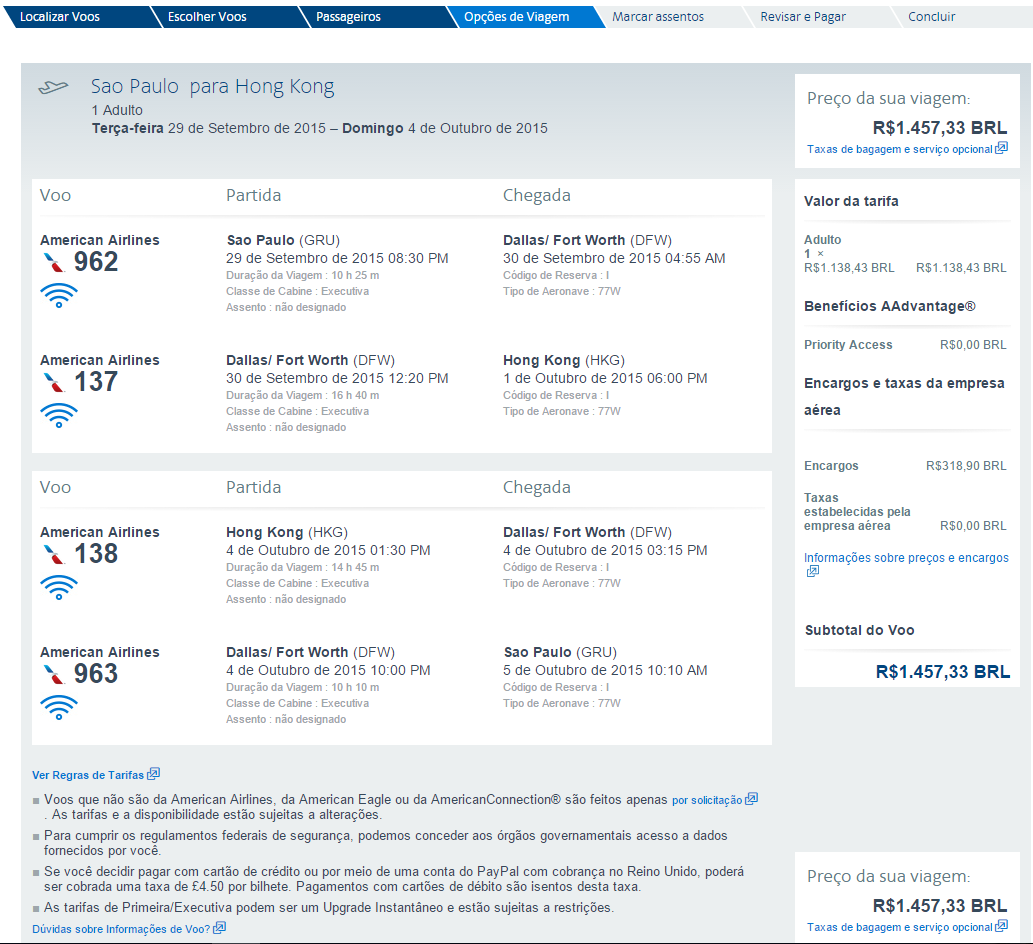Click American Airlines logo beside flight 137

(54, 382)
